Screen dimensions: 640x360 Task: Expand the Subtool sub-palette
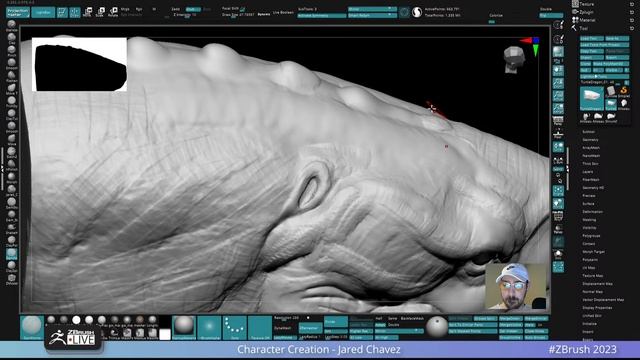pyautogui.click(x=588, y=132)
